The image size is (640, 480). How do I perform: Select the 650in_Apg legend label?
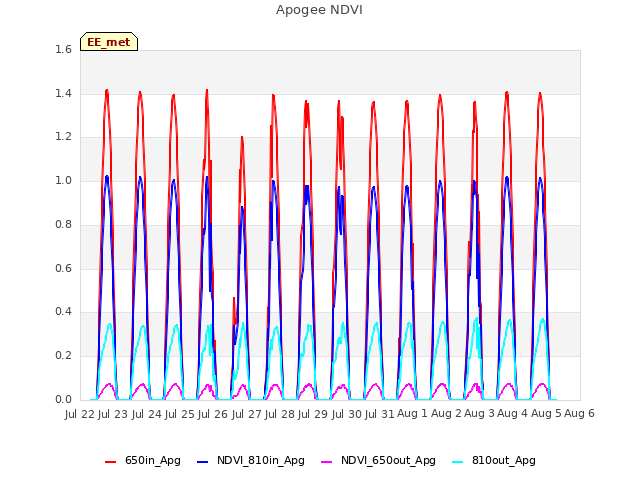click(x=153, y=461)
